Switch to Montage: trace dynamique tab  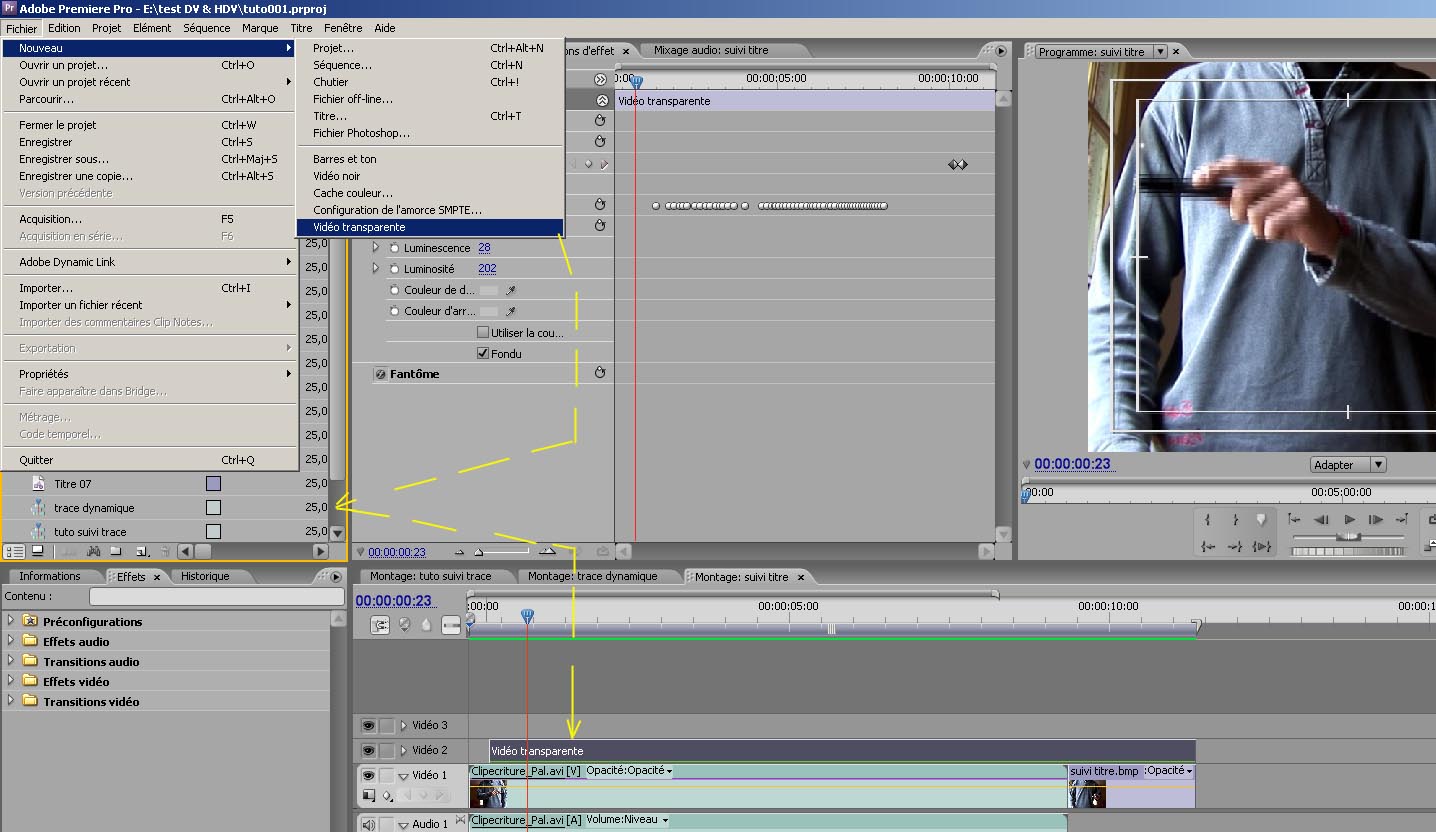[x=592, y=577]
